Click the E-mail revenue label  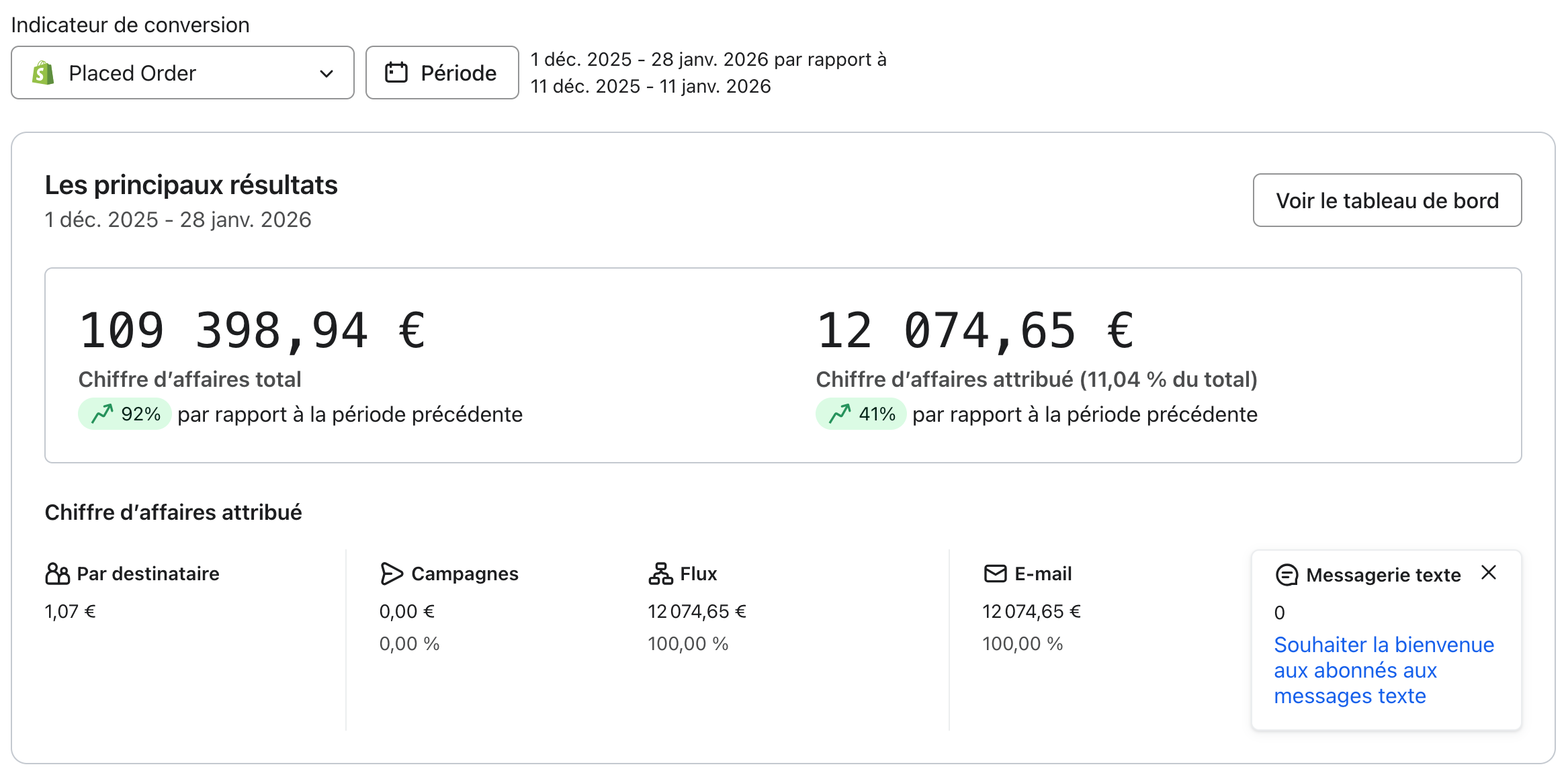tap(1043, 574)
